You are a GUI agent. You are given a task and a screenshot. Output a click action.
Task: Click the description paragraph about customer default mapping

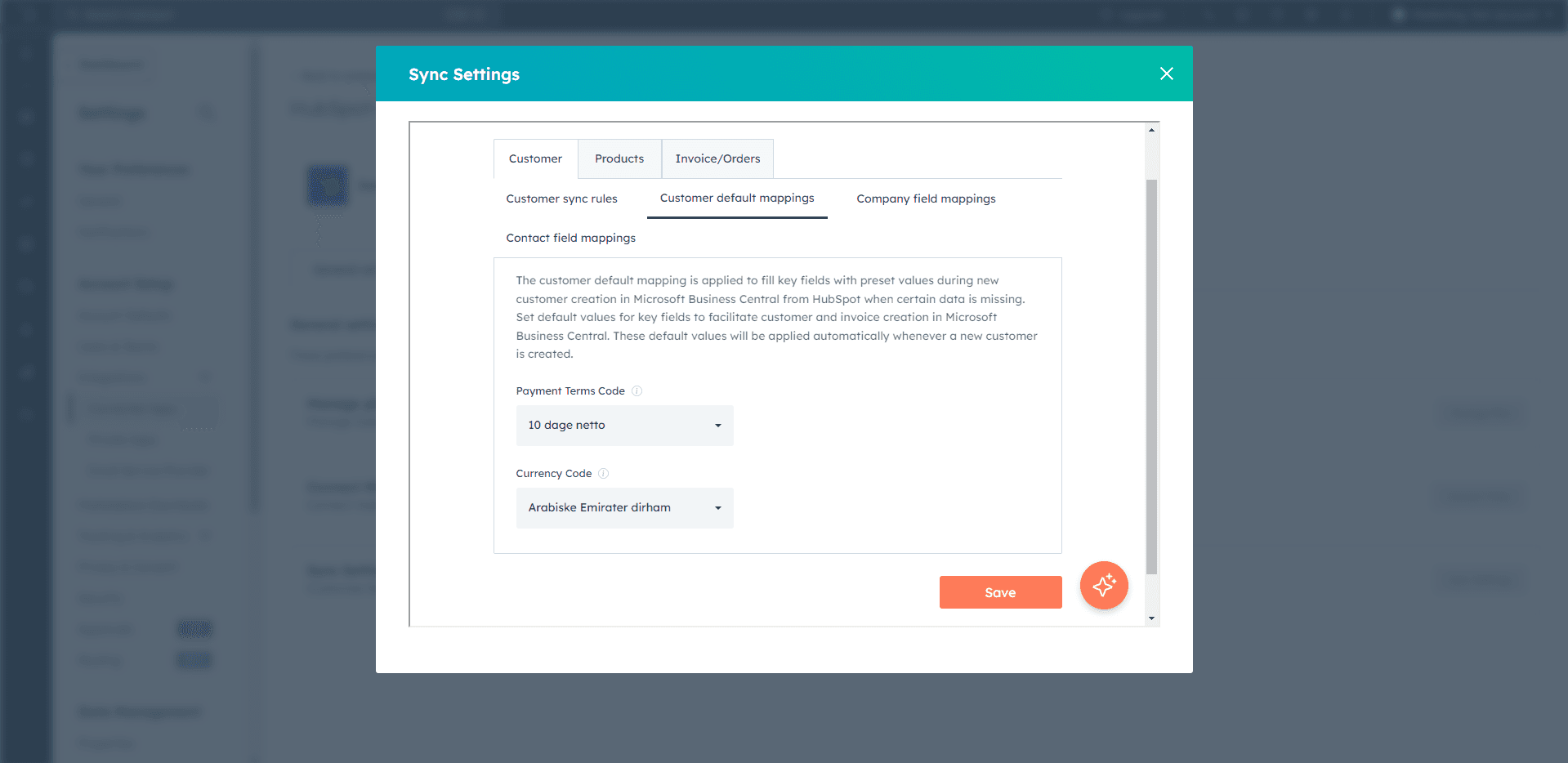tap(776, 317)
